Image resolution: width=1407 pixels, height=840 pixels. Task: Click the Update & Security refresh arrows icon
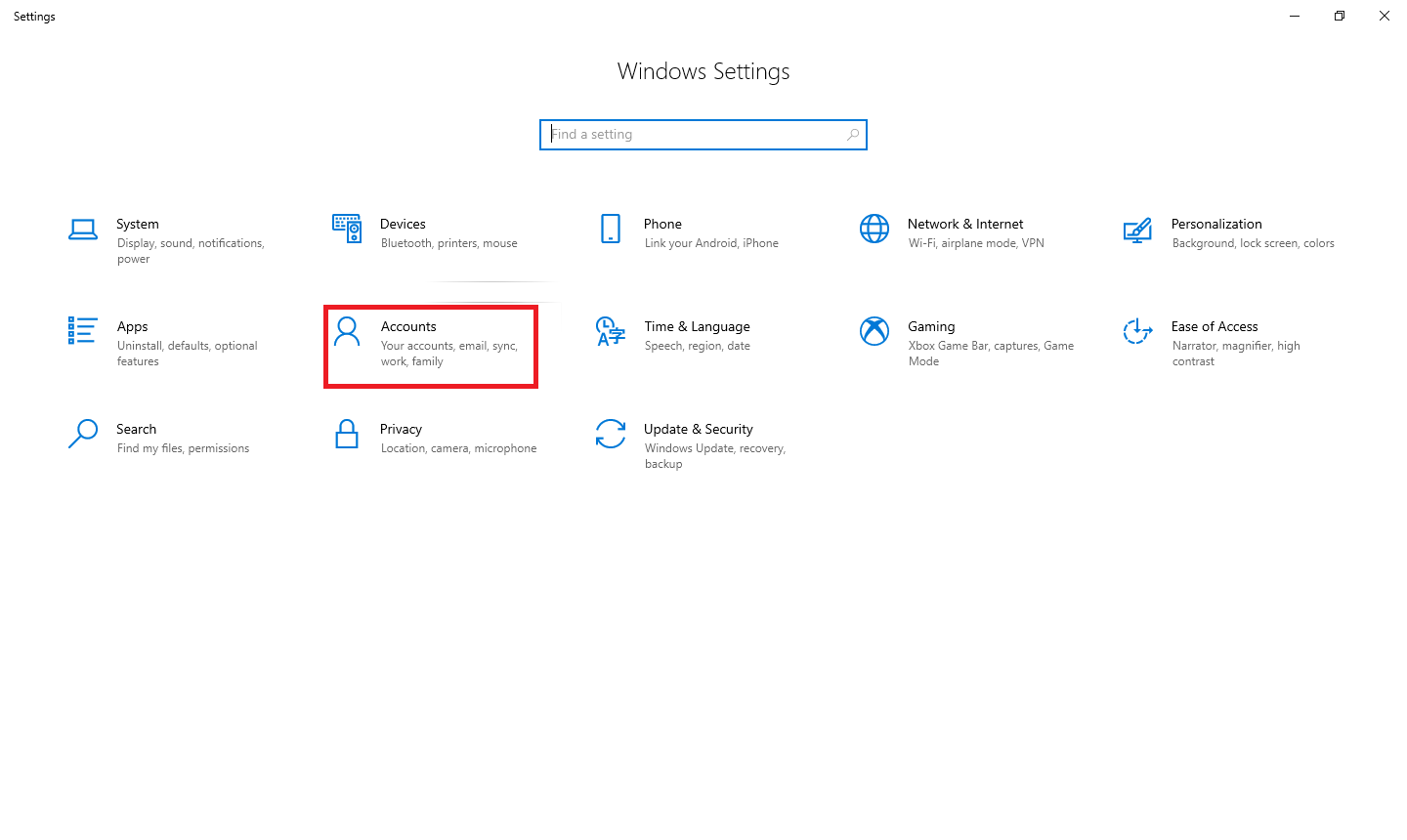611,434
